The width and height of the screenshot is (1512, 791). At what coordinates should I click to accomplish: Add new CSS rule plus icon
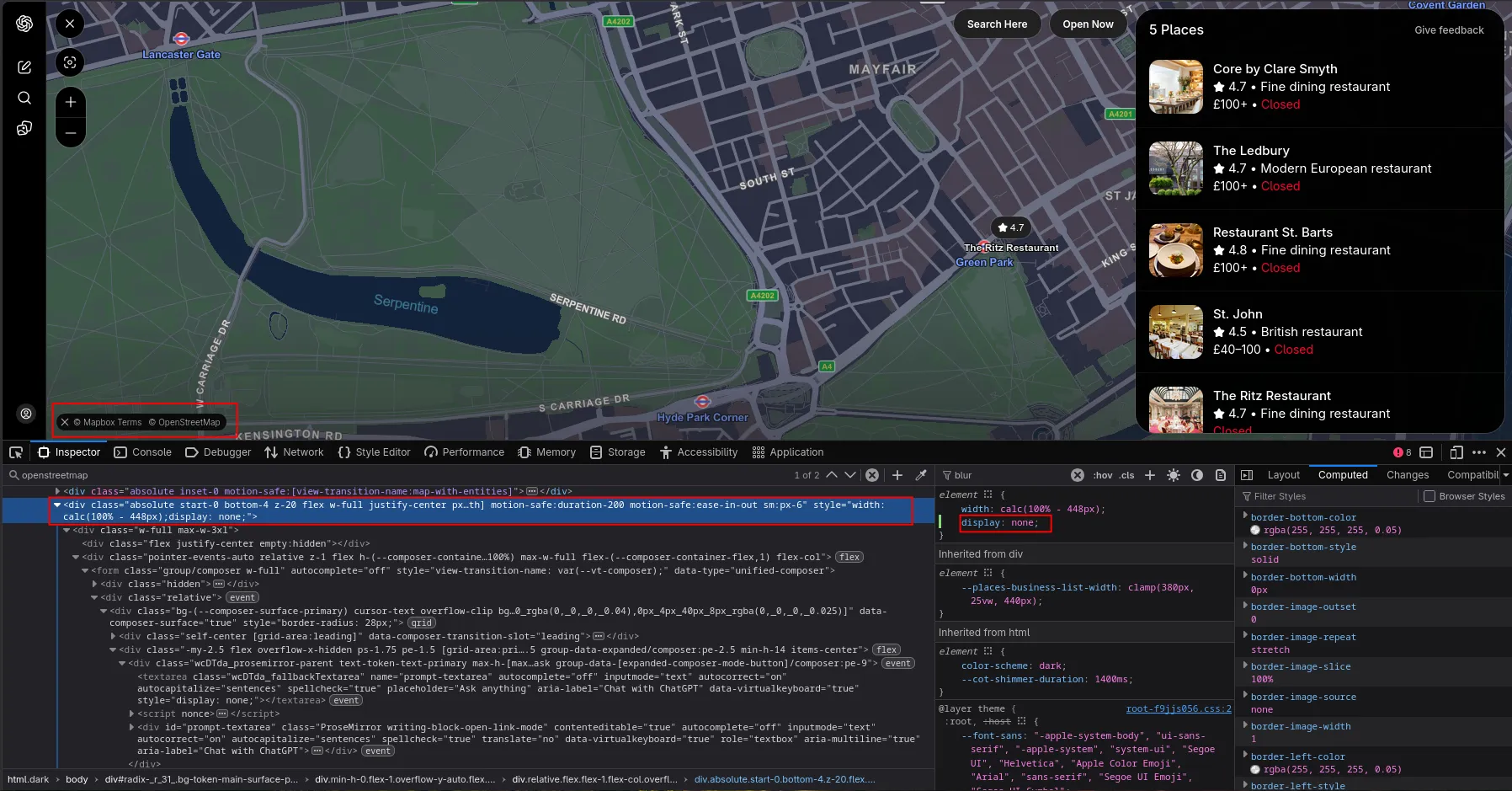pyautogui.click(x=1150, y=475)
